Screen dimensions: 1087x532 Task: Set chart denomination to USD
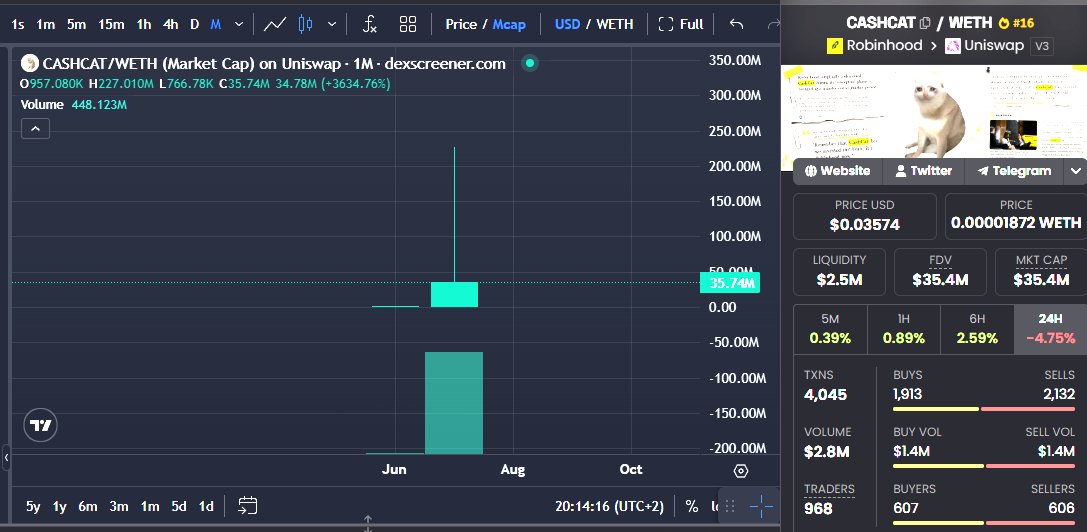pos(568,24)
